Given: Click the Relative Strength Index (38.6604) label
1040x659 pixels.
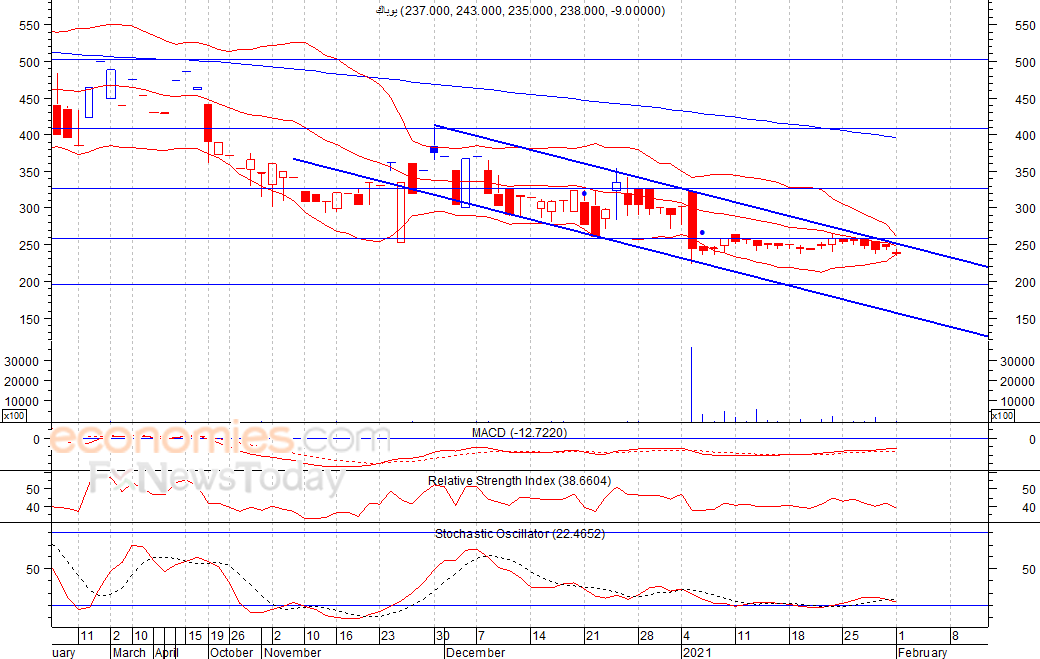Looking at the screenshot, I should click(519, 481).
